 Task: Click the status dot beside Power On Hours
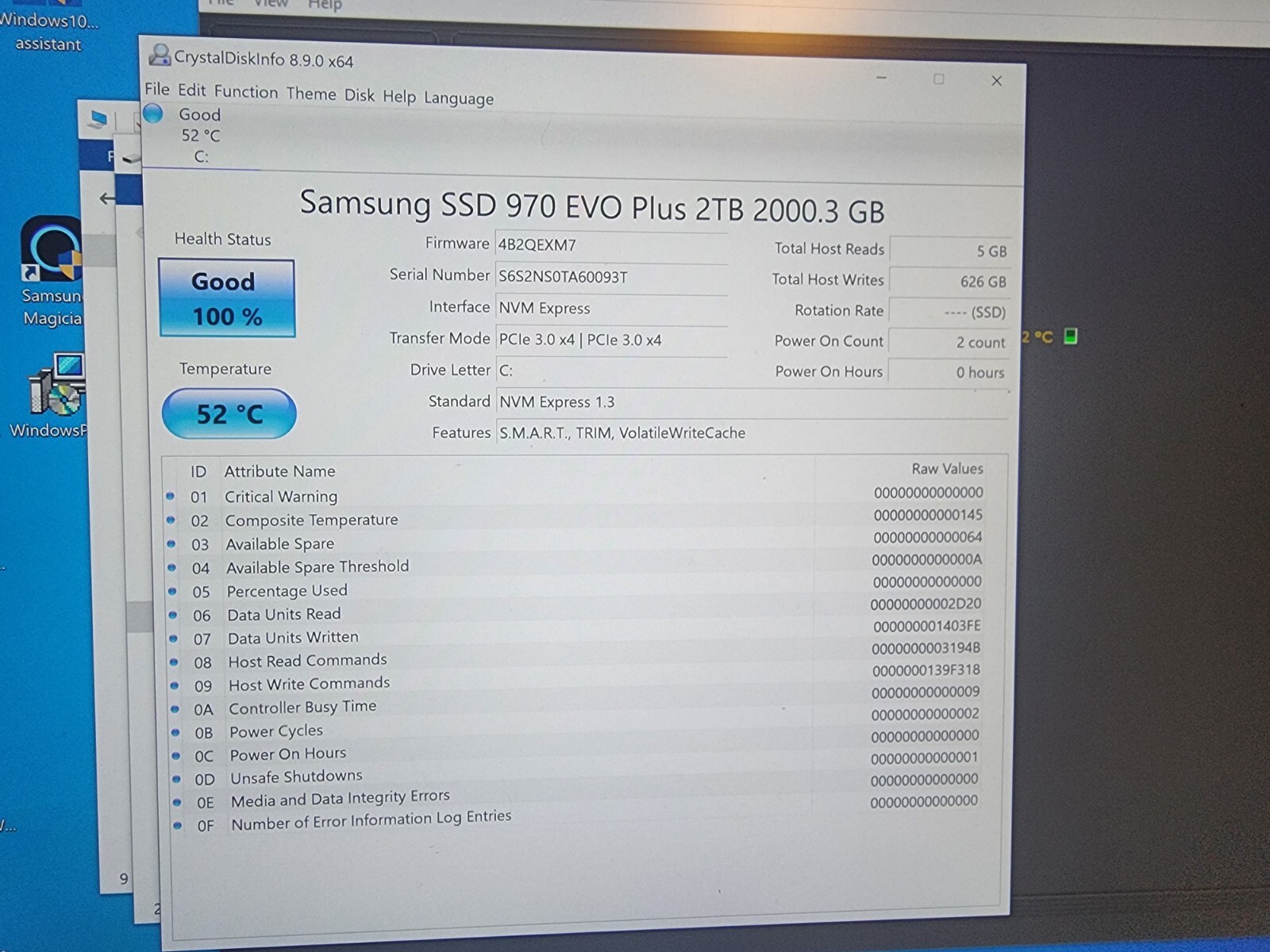[x=175, y=755]
